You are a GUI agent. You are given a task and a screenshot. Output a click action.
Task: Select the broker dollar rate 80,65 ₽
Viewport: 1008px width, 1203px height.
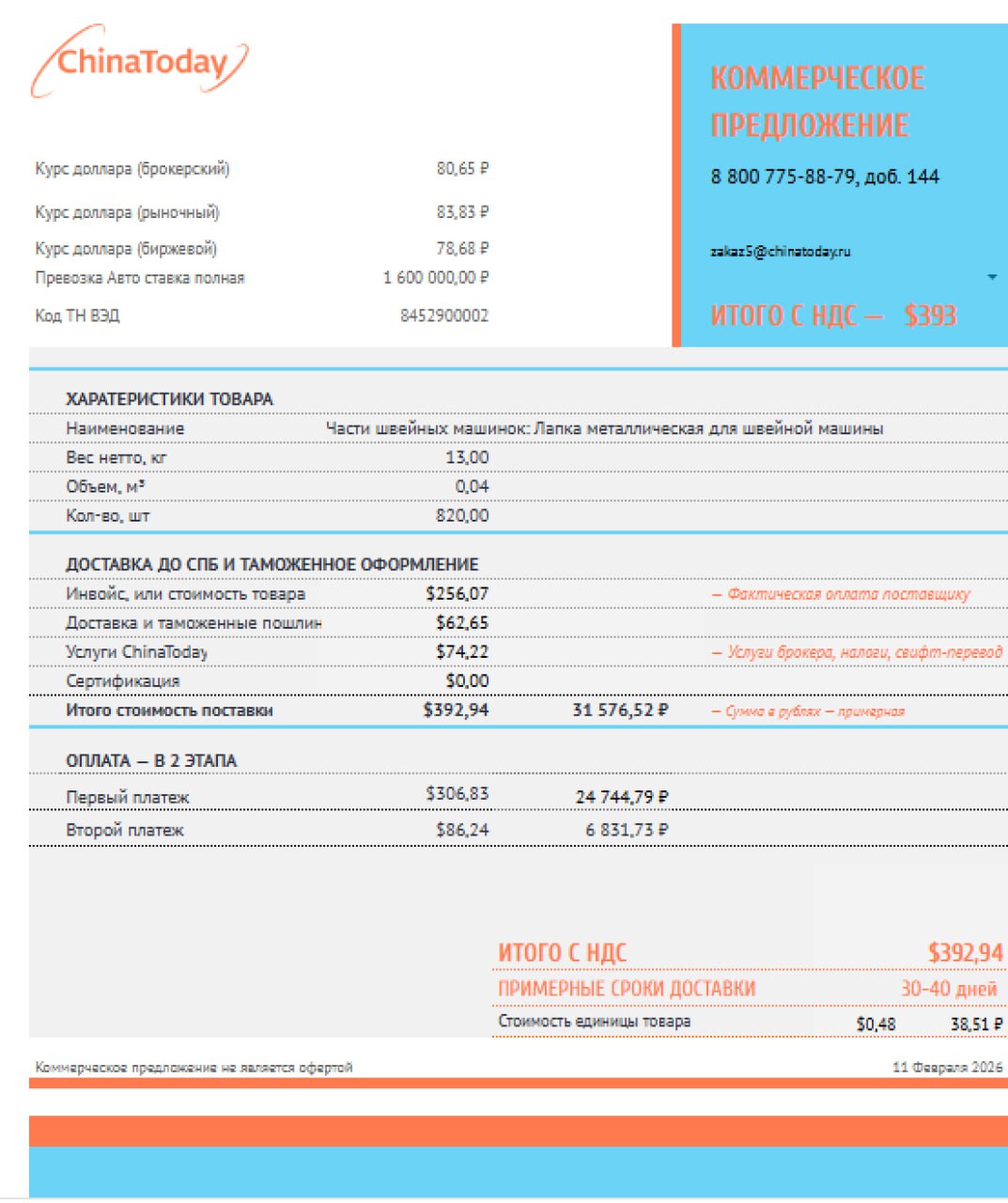pyautogui.click(x=462, y=169)
